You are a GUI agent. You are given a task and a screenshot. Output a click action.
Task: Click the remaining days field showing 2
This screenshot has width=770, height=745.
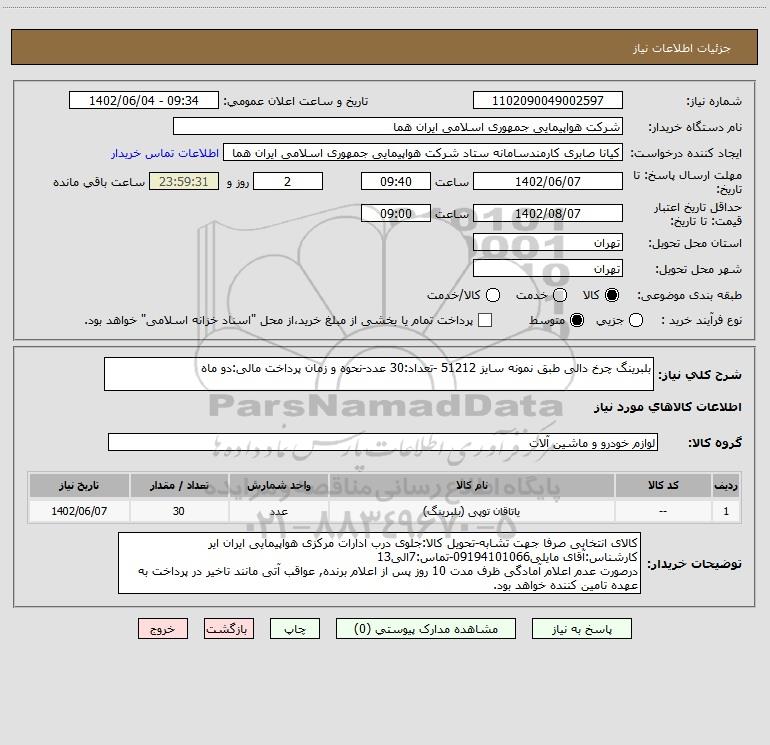[288, 181]
